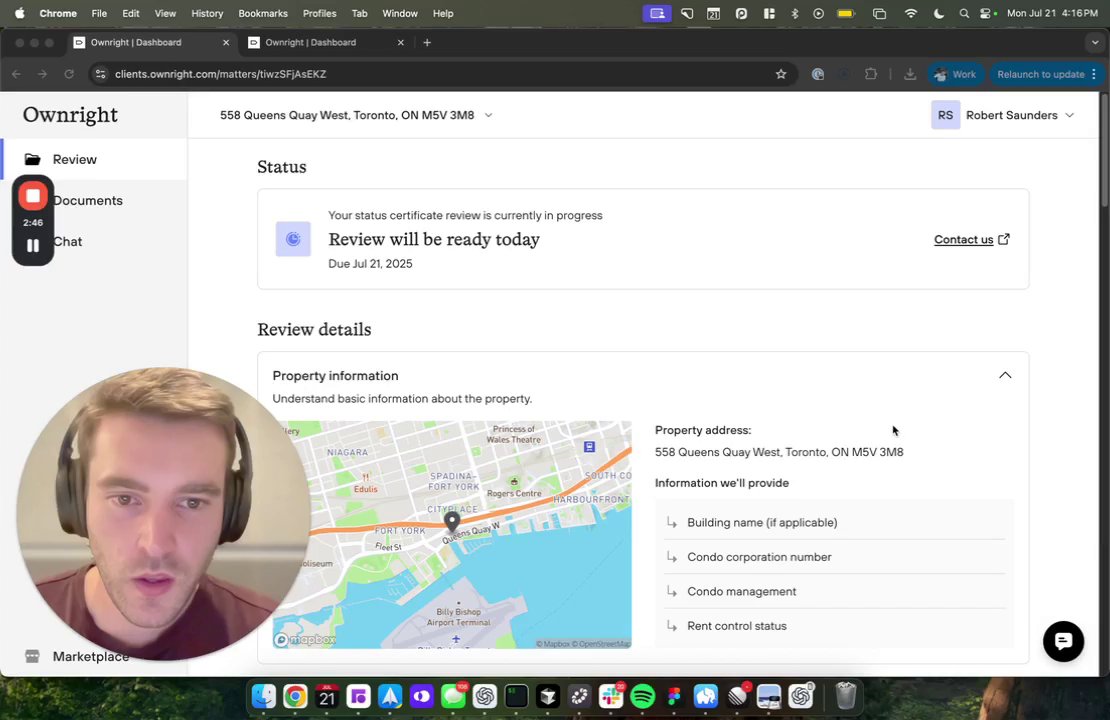This screenshot has width=1110, height=720.
Task: Open the Work profile switcher
Action: [x=955, y=74]
